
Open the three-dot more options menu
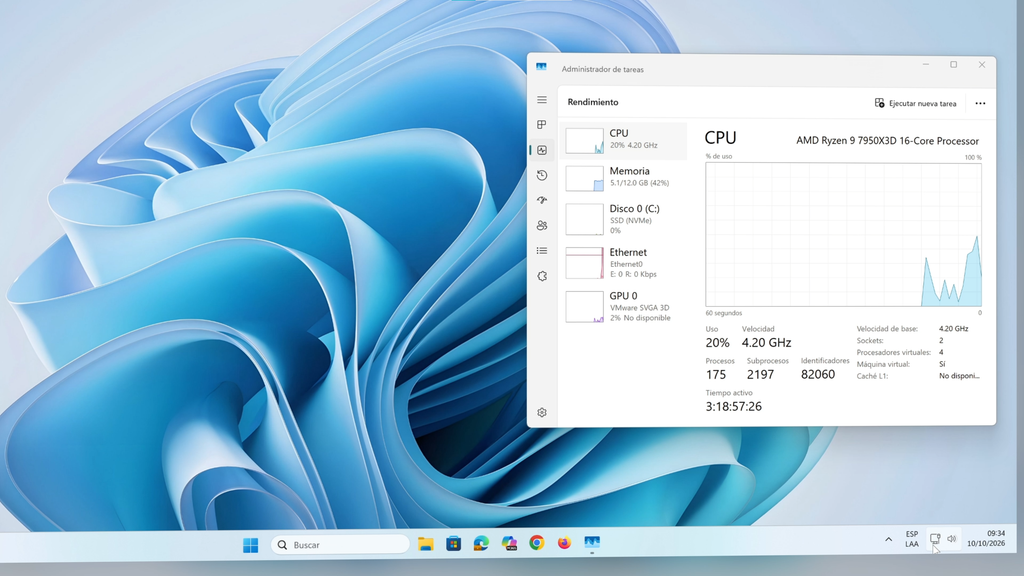point(980,103)
